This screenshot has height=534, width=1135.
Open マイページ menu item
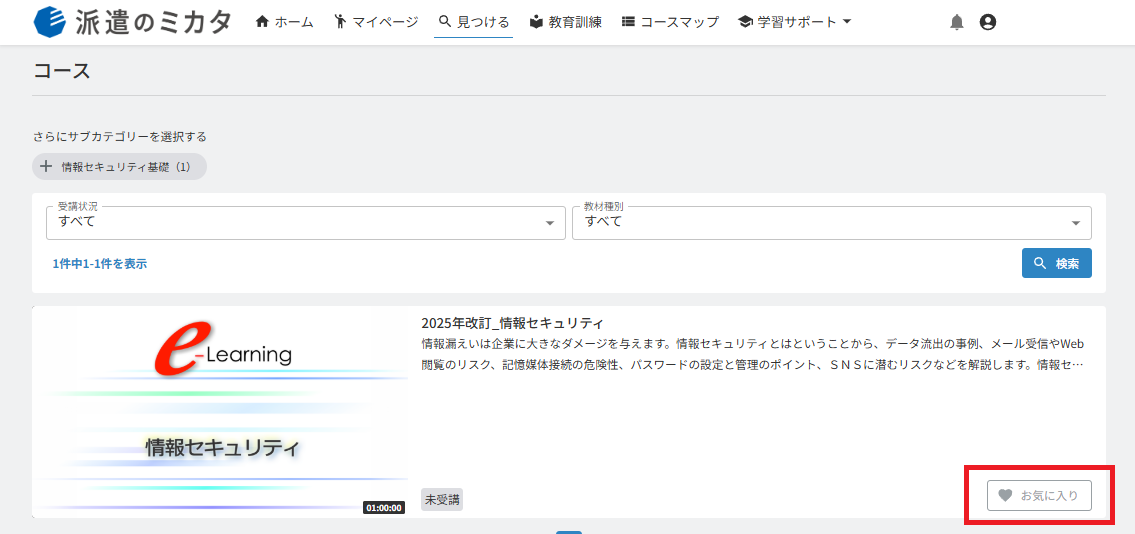pyautogui.click(x=376, y=22)
